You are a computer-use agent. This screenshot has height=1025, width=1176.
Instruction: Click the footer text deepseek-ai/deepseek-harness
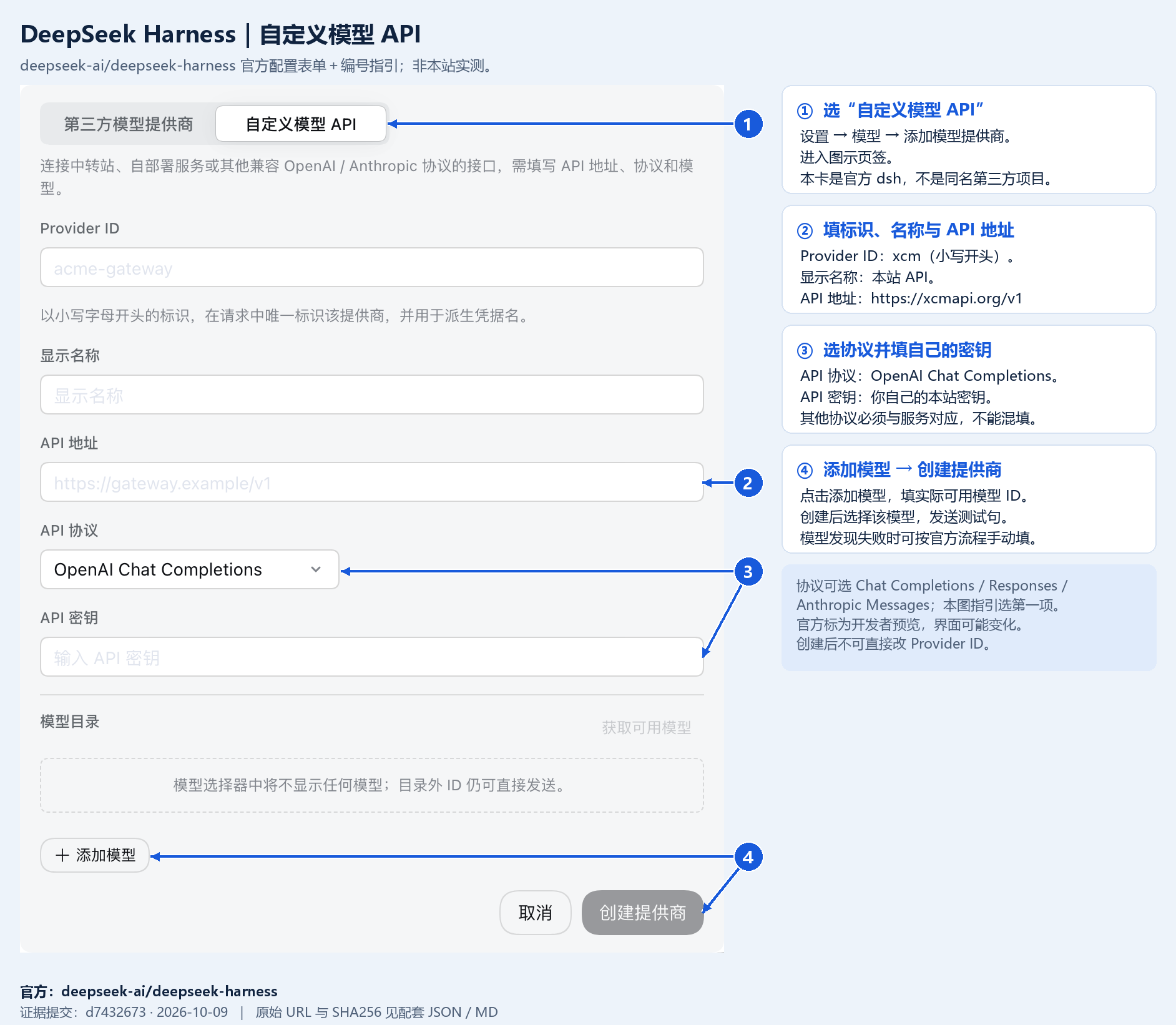(x=169, y=991)
